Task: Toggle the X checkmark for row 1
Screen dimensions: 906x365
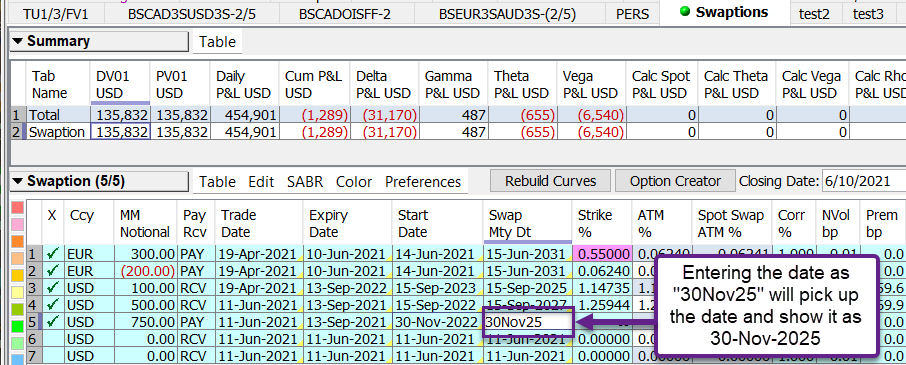Action: click(x=53, y=253)
